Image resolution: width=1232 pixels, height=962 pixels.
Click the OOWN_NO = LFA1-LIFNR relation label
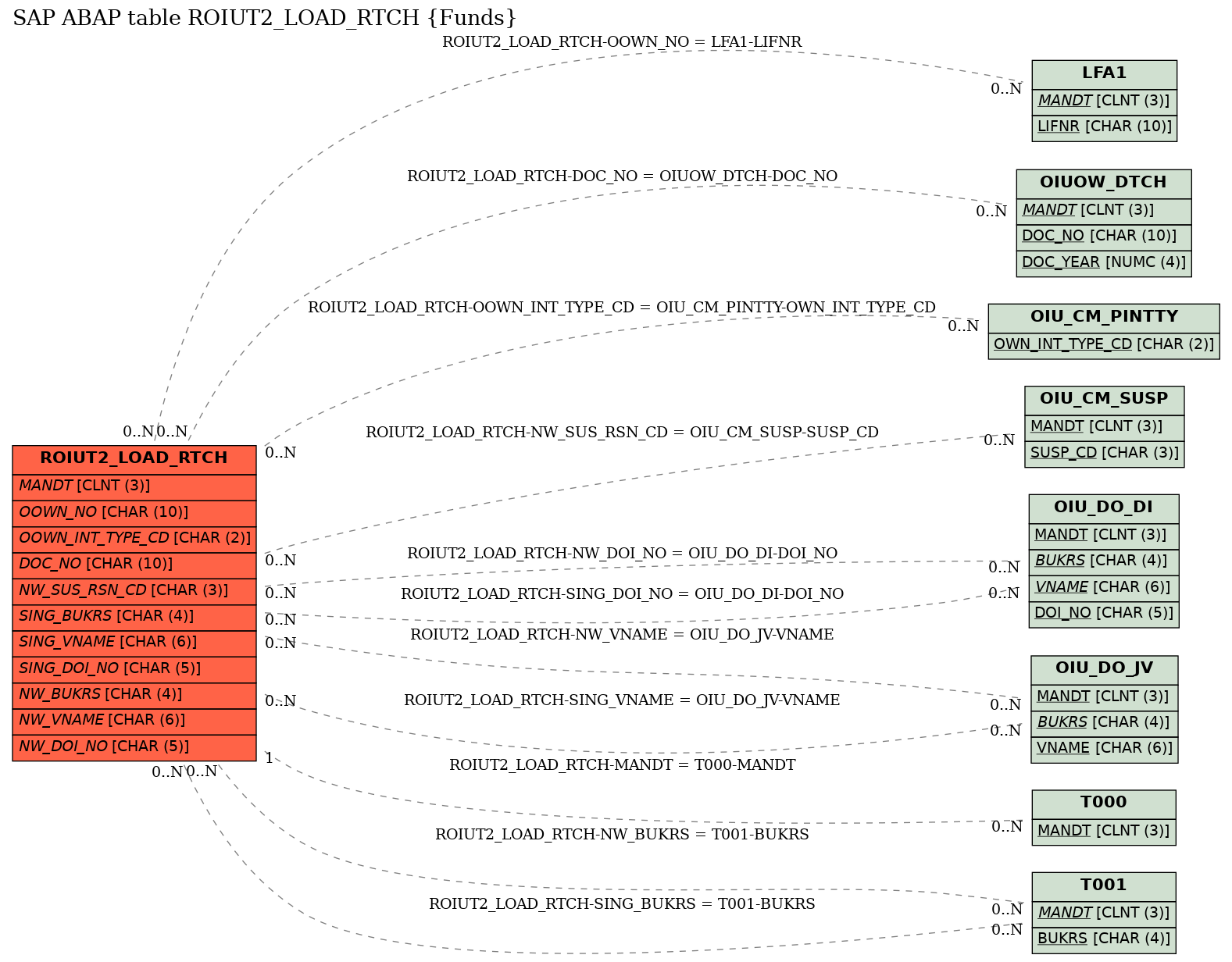[622, 42]
